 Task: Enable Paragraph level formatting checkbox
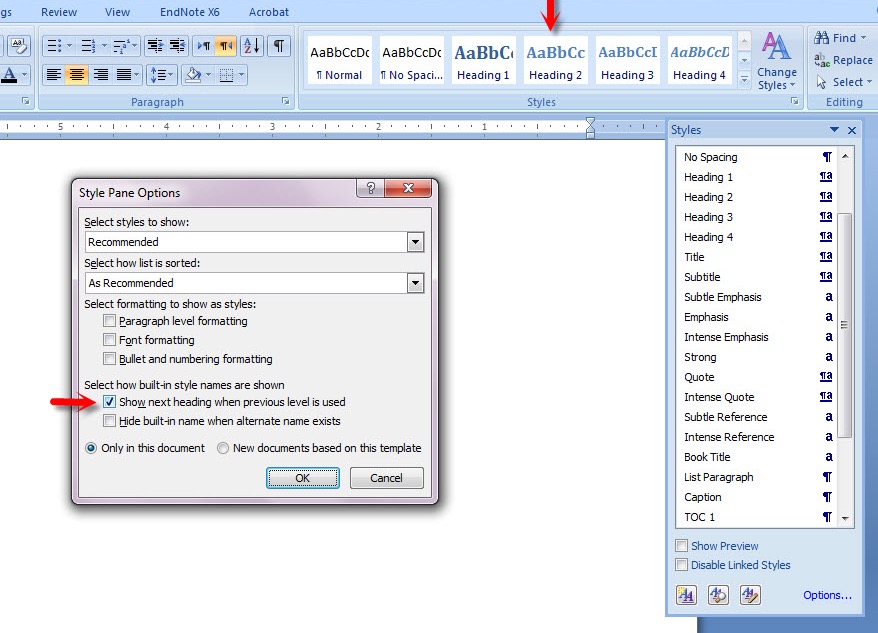coord(110,321)
